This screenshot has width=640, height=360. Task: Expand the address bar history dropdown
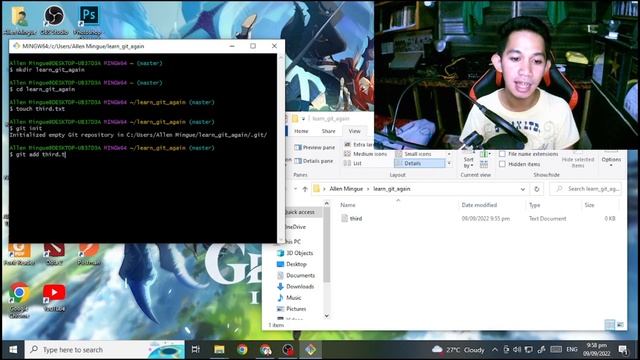(x=523, y=189)
